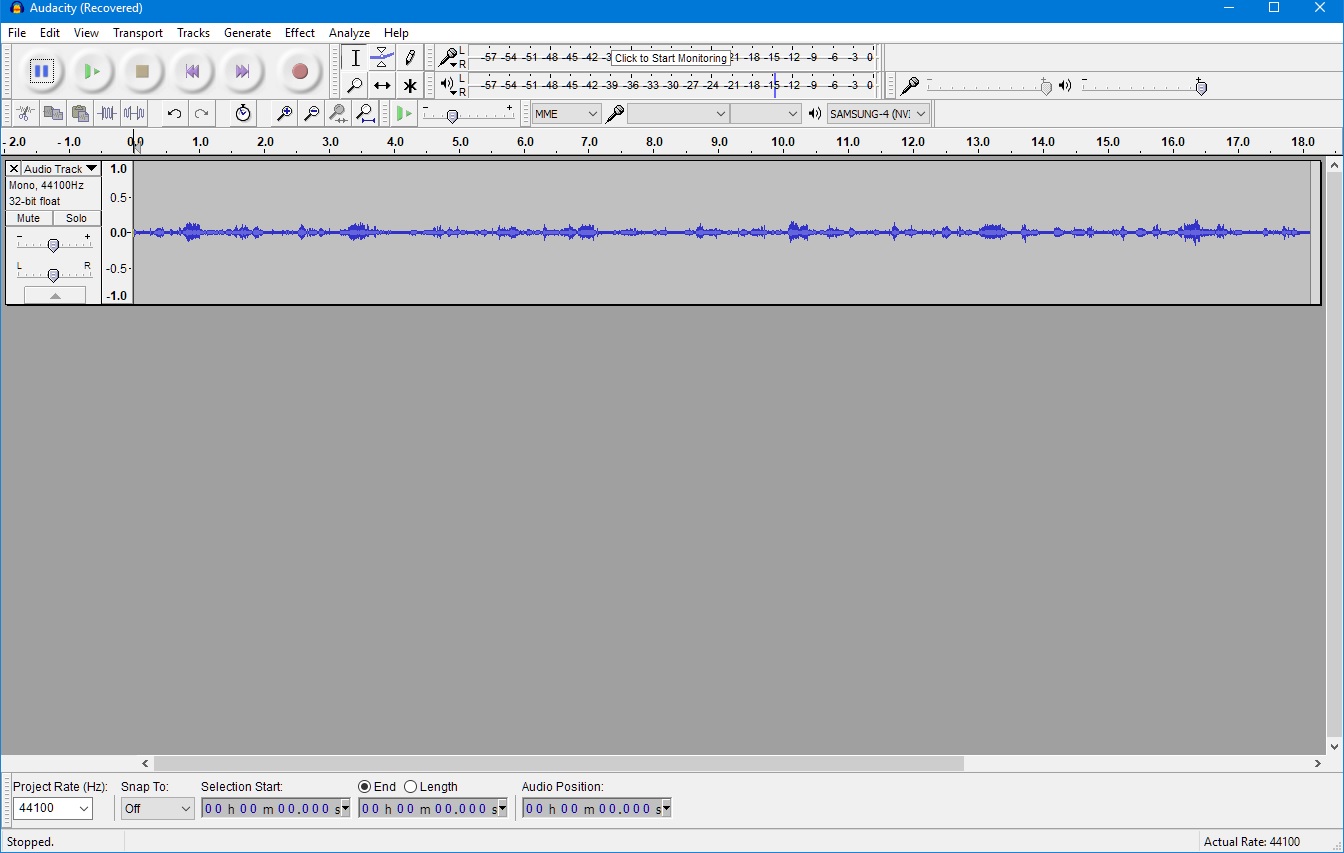The width and height of the screenshot is (1344, 853).
Task: Close the audio track with X
Action: [x=14, y=169]
